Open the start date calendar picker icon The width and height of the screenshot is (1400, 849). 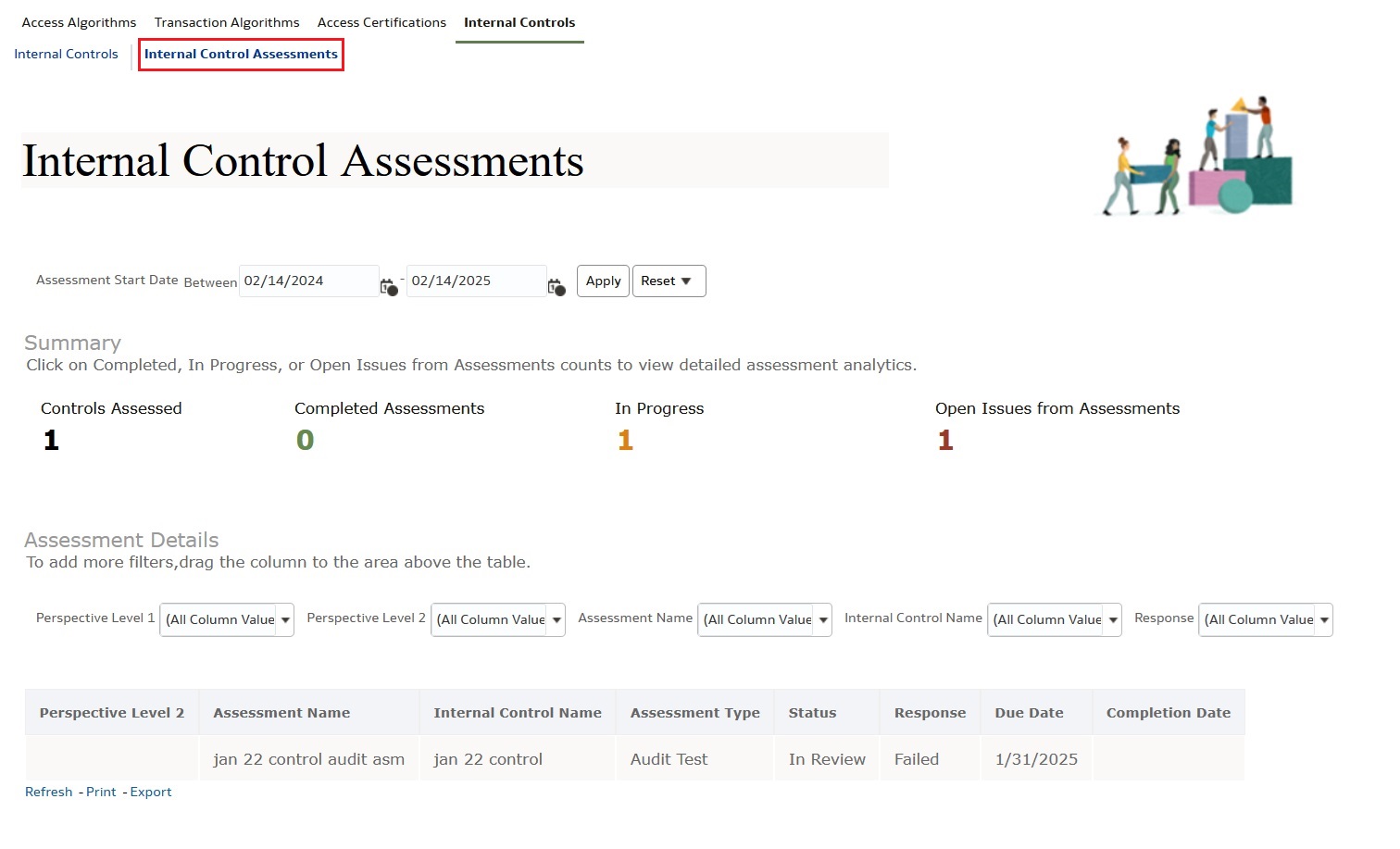(x=389, y=287)
